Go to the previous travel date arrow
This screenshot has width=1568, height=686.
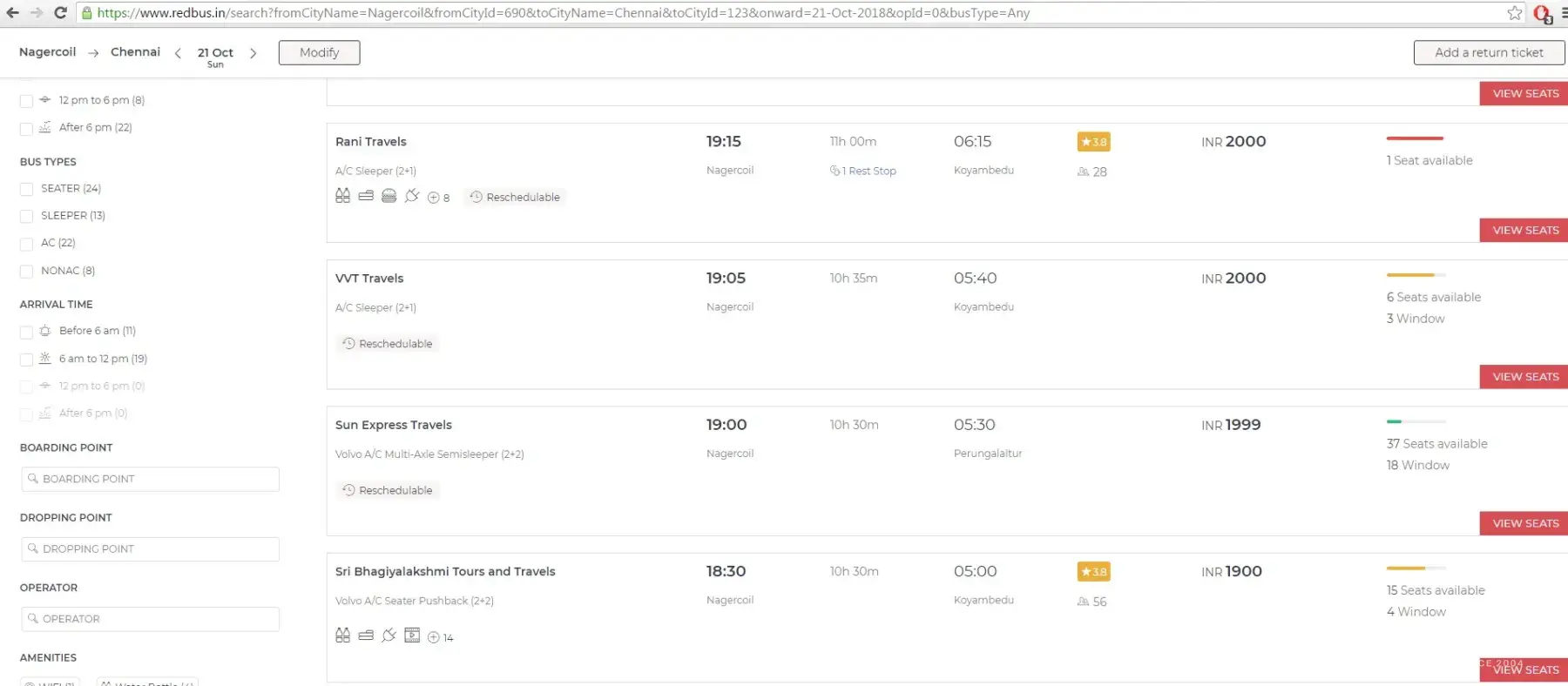(x=178, y=53)
